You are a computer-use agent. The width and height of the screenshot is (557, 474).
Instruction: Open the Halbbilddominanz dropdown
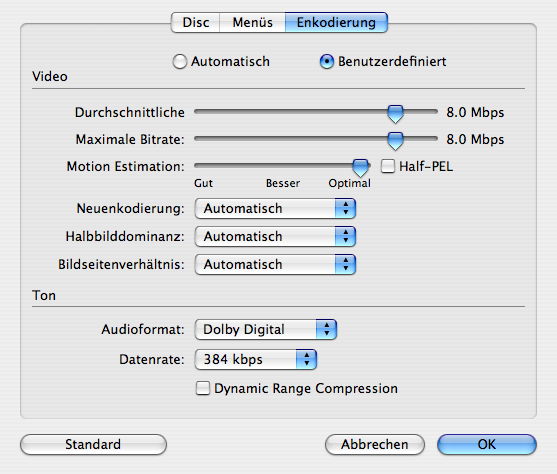coord(275,237)
